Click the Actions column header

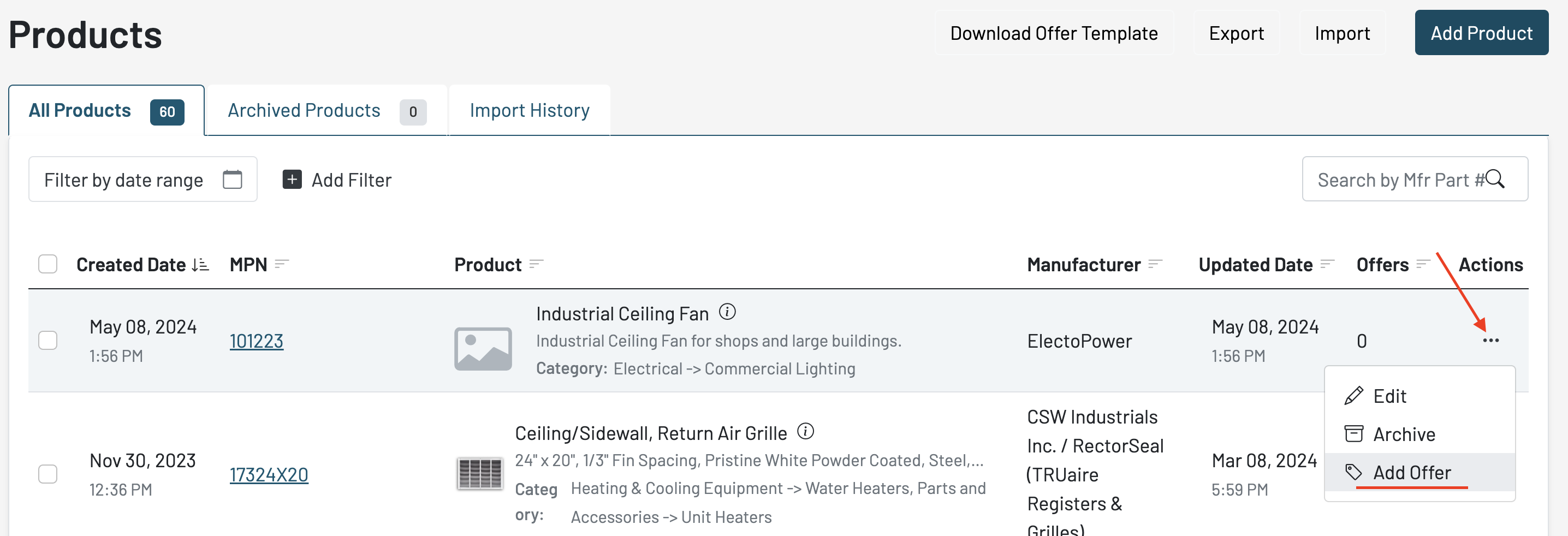coord(1490,265)
